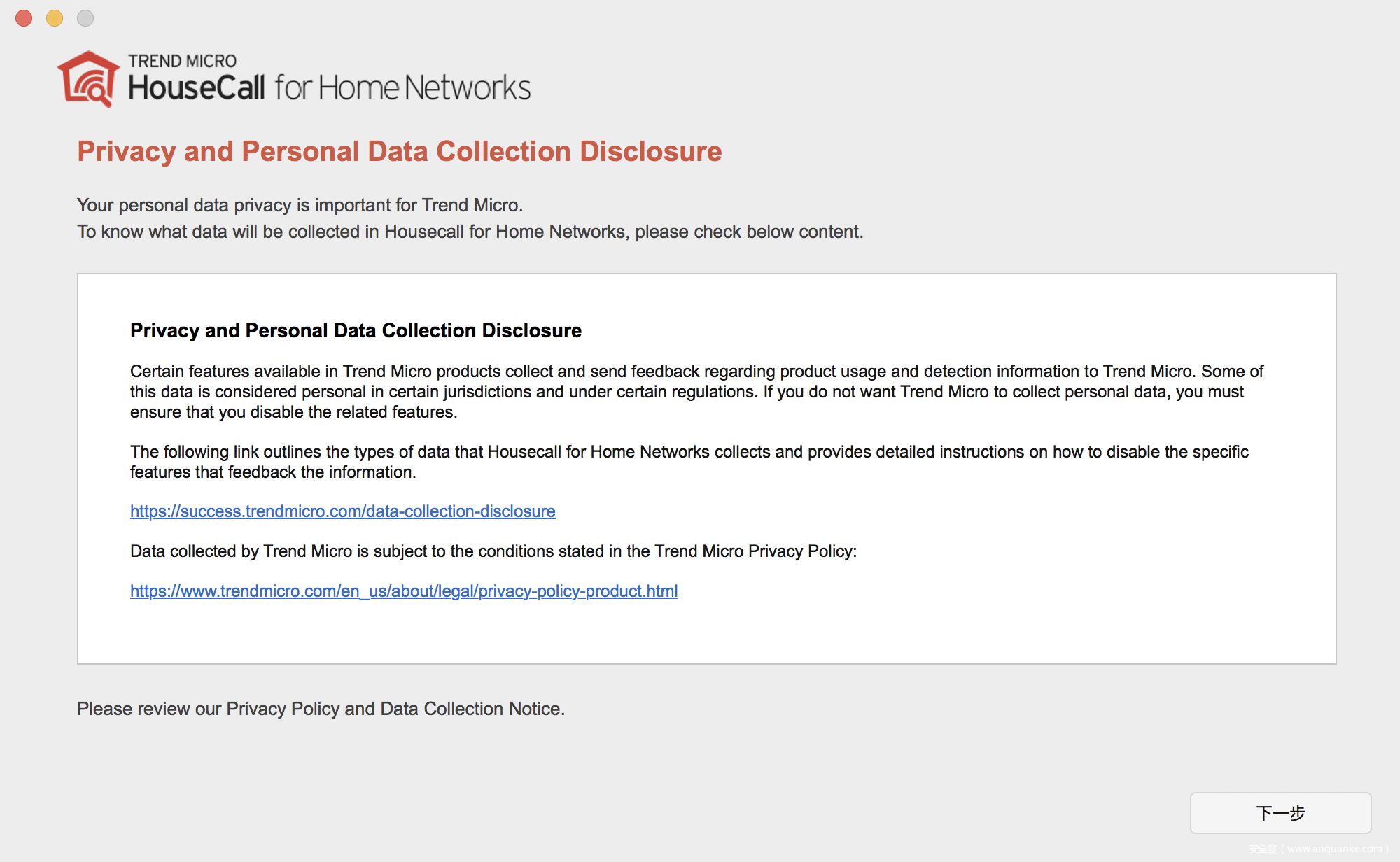Click the bold HouseCall word in the logo
This screenshot has height=862, width=1400.
197,88
